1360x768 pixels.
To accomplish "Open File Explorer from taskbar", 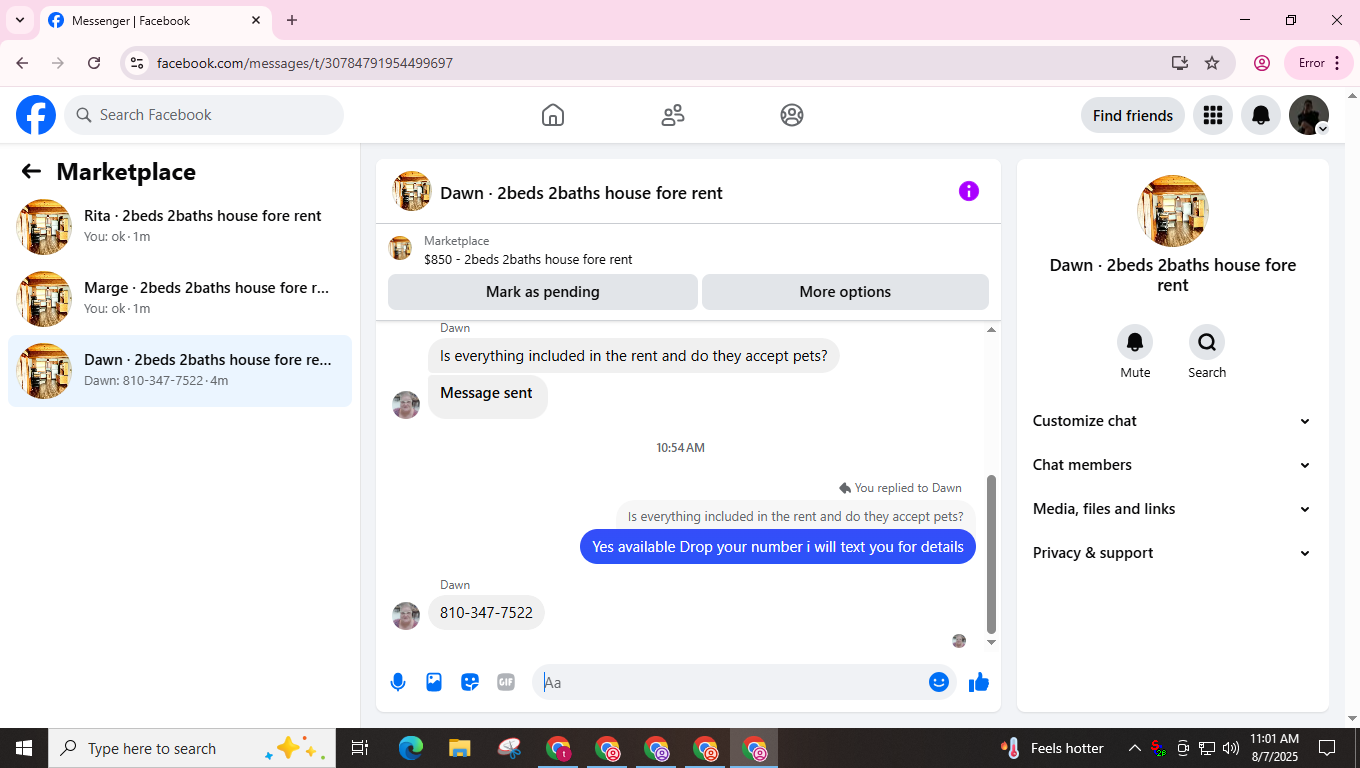I will click(460, 748).
